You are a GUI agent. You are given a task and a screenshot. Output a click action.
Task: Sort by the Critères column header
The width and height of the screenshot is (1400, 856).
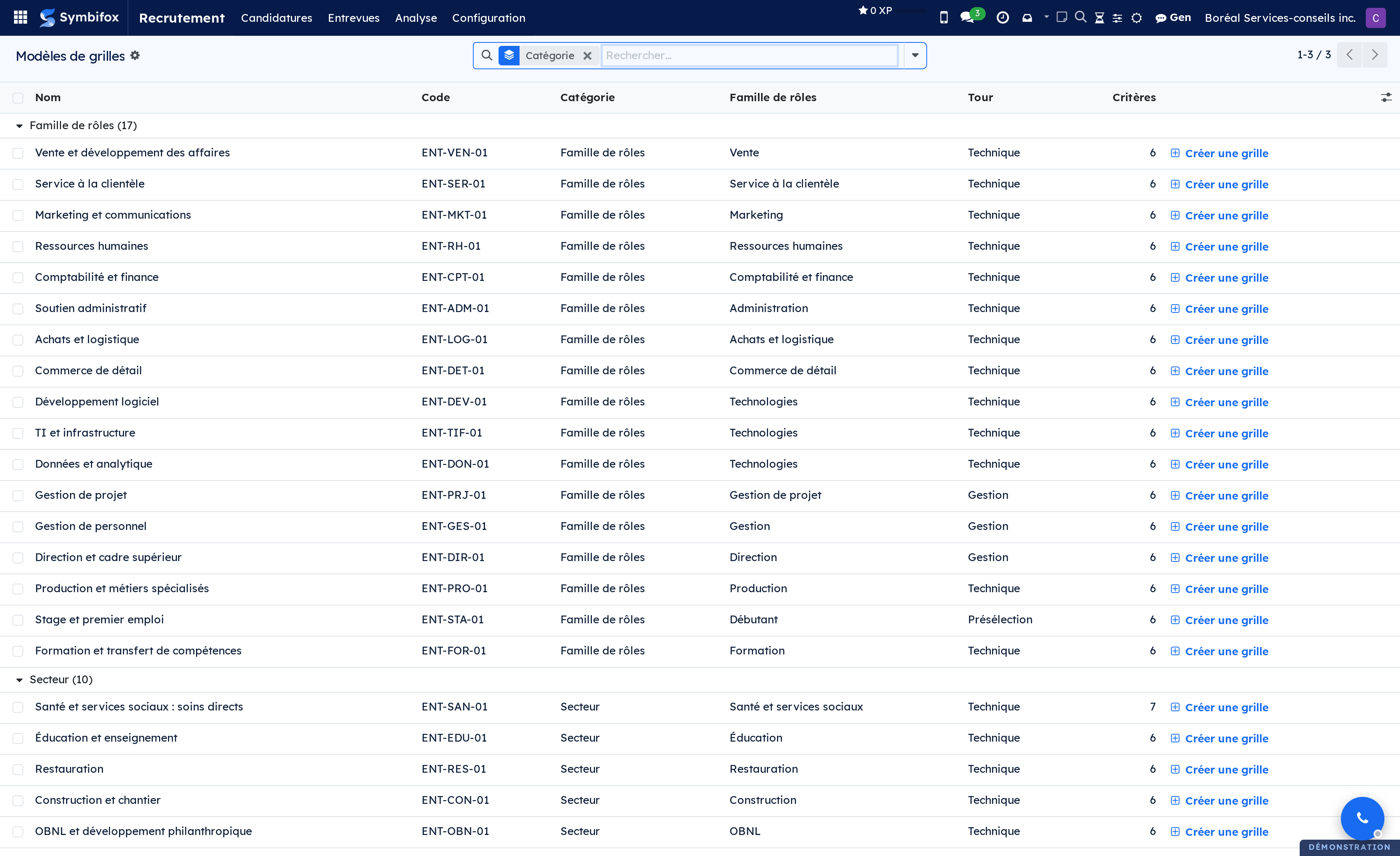tap(1134, 97)
